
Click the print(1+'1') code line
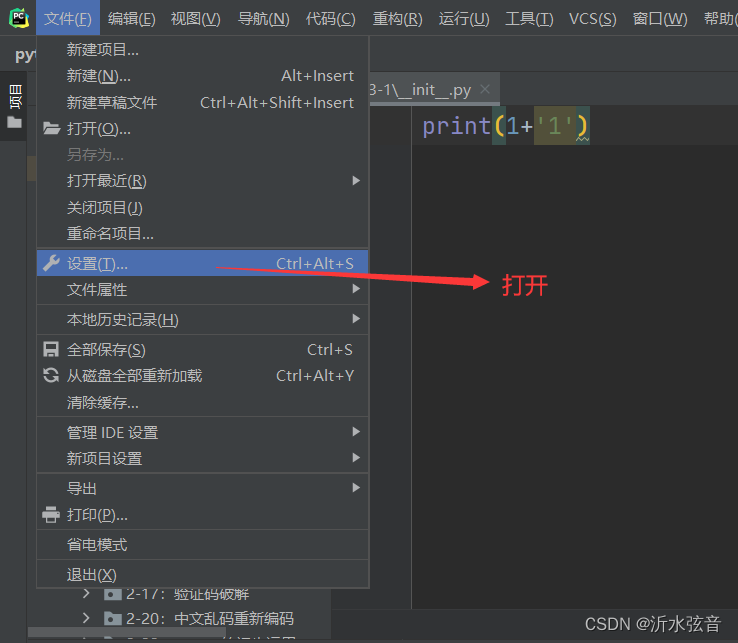click(x=505, y=127)
